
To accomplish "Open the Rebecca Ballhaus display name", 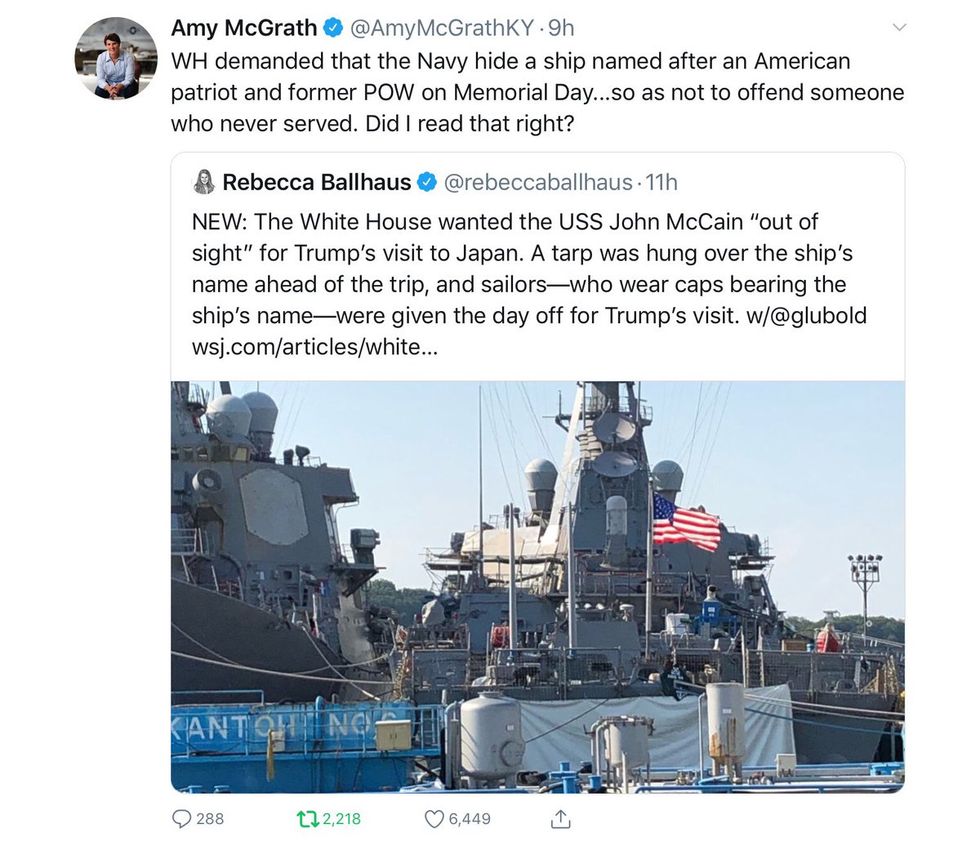I will click(316, 182).
